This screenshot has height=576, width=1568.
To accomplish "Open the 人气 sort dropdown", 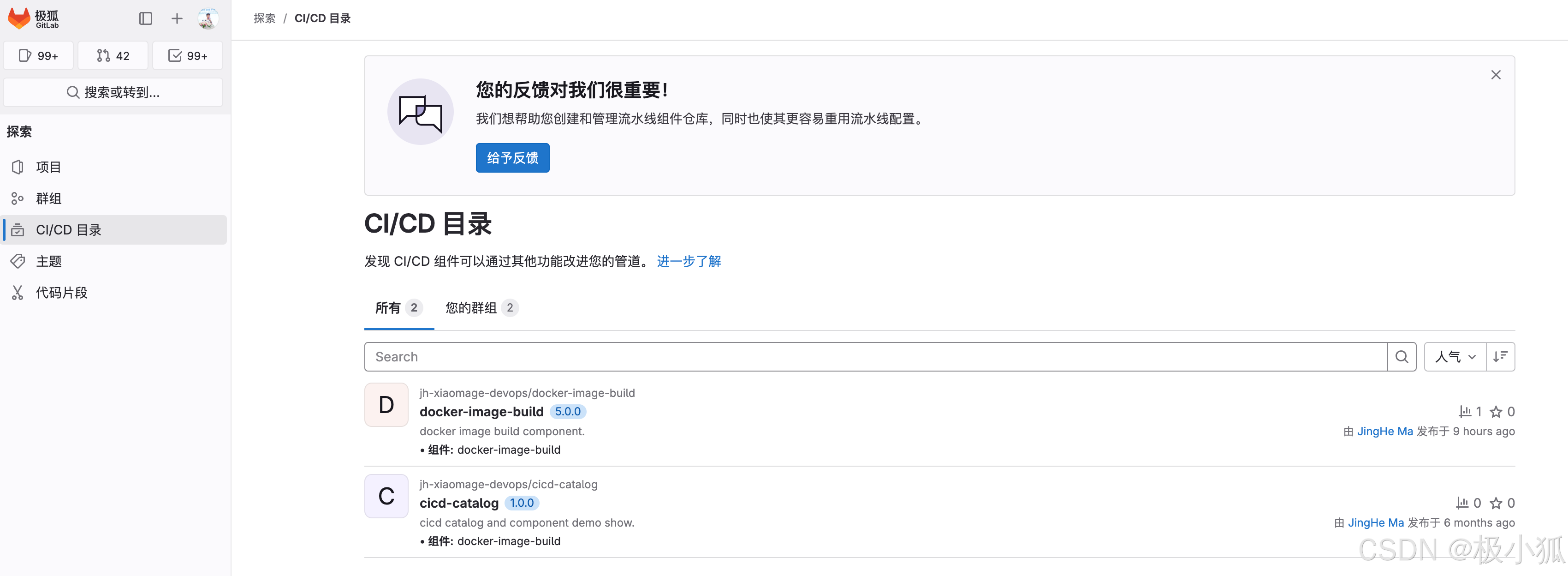I will point(1455,357).
